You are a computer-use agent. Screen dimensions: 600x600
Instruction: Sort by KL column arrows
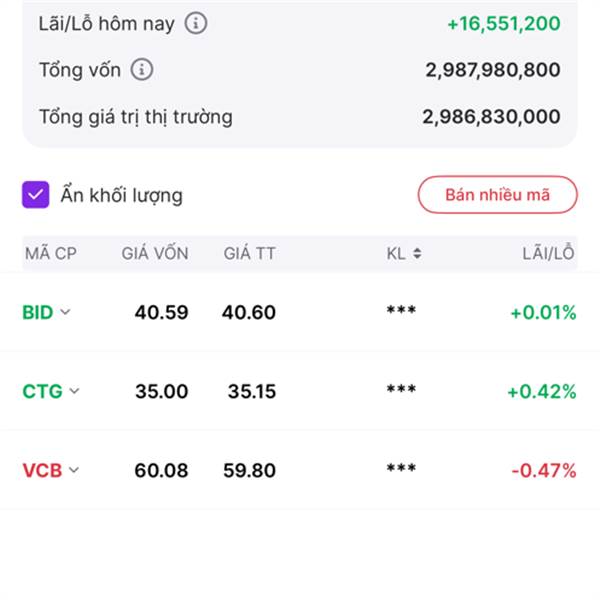pos(417,253)
